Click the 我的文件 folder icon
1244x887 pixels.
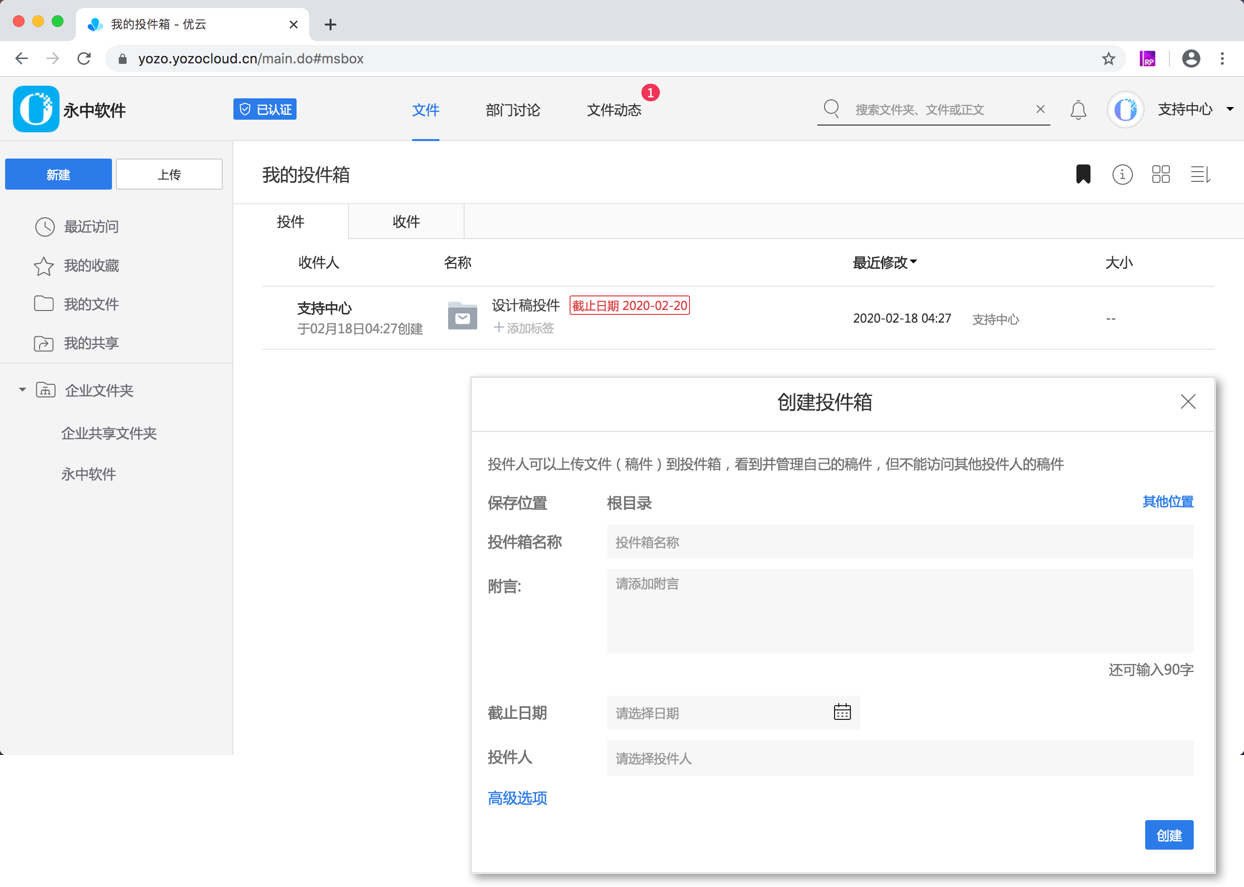[x=44, y=303]
